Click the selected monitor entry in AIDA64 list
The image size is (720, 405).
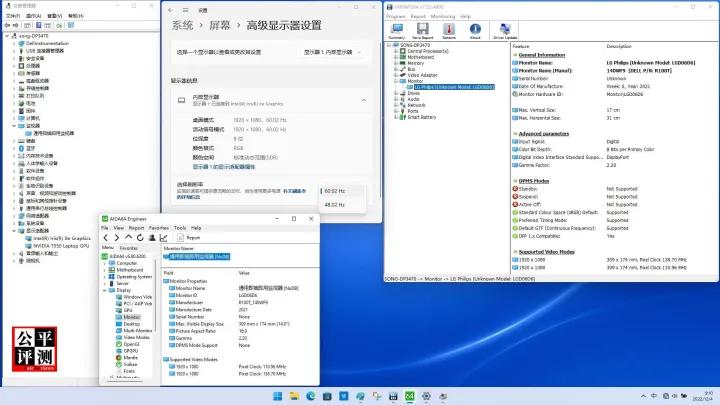coord(197,256)
